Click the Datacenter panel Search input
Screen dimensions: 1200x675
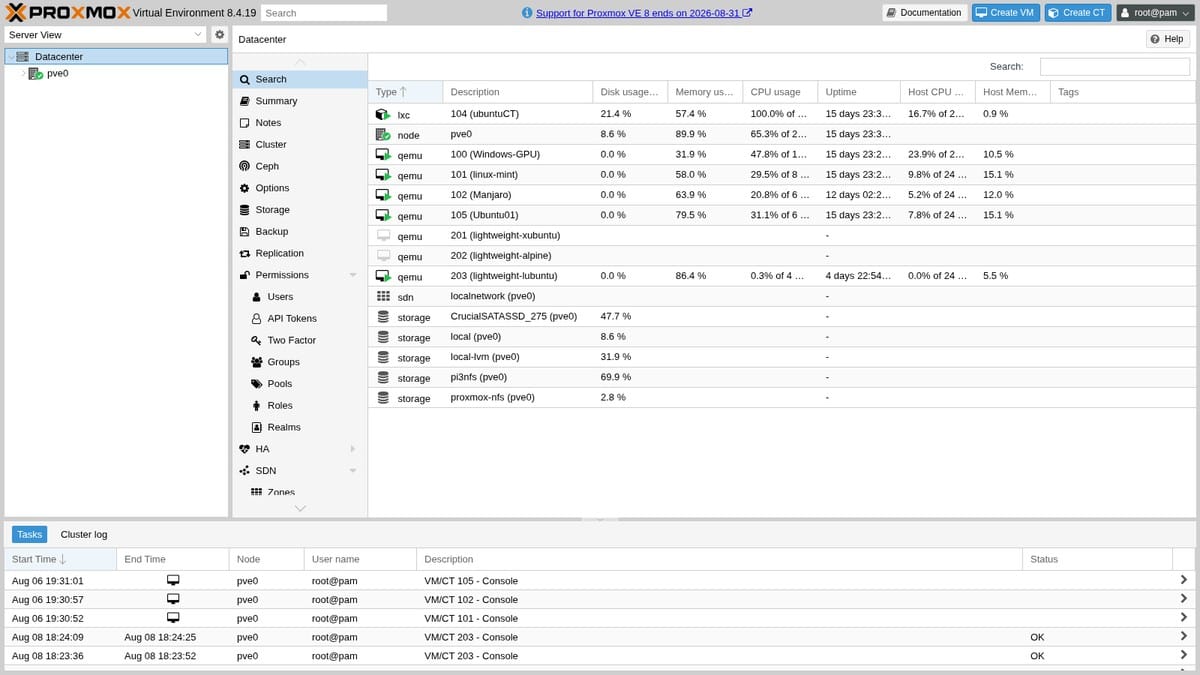pos(1115,66)
